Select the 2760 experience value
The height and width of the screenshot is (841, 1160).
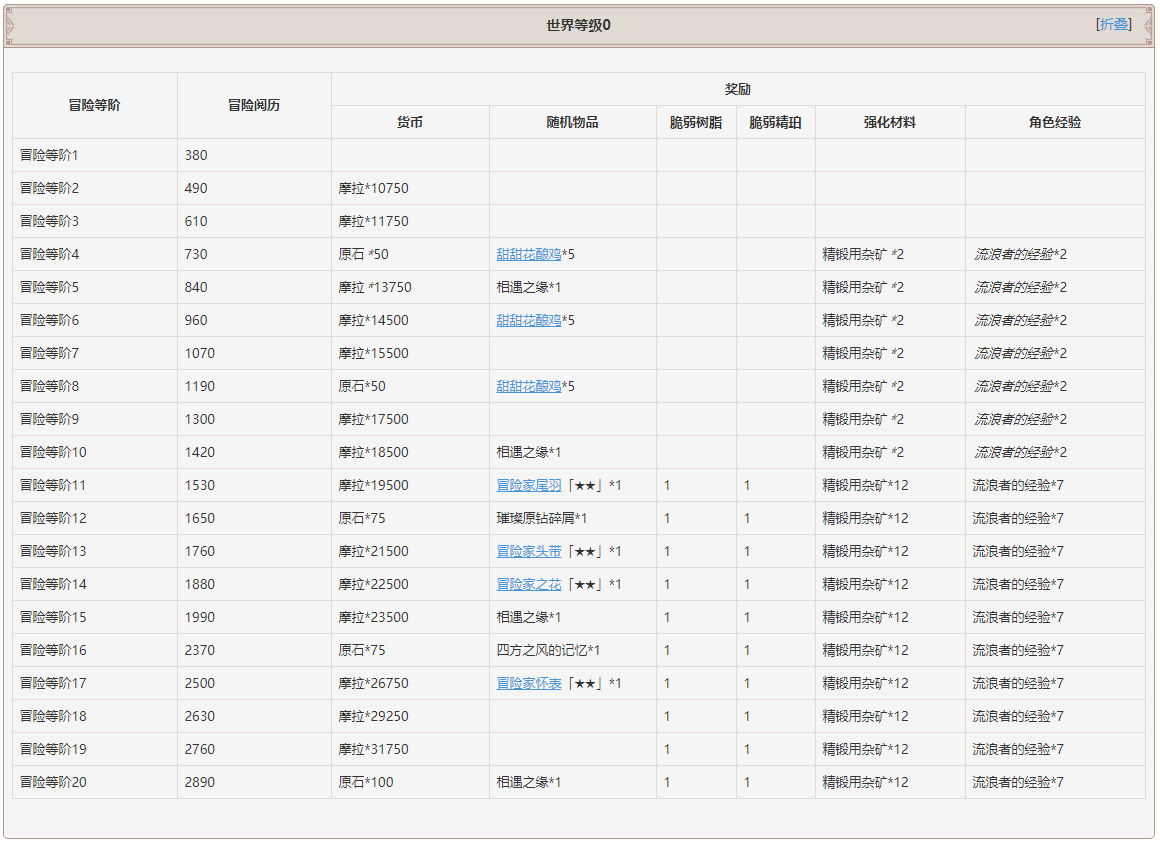pyautogui.click(x=200, y=749)
